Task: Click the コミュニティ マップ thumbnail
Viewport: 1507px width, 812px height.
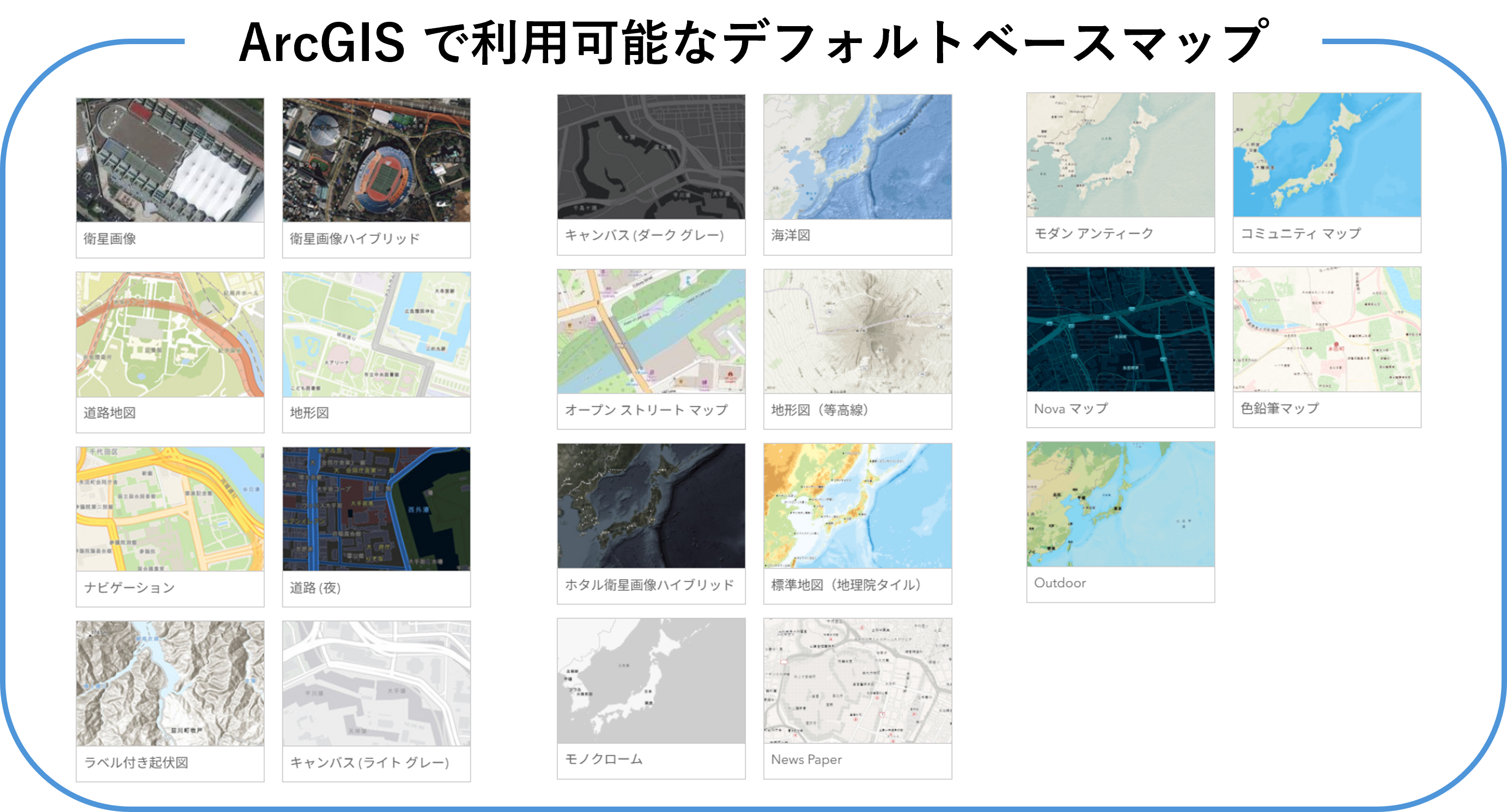Action: (x=1327, y=155)
